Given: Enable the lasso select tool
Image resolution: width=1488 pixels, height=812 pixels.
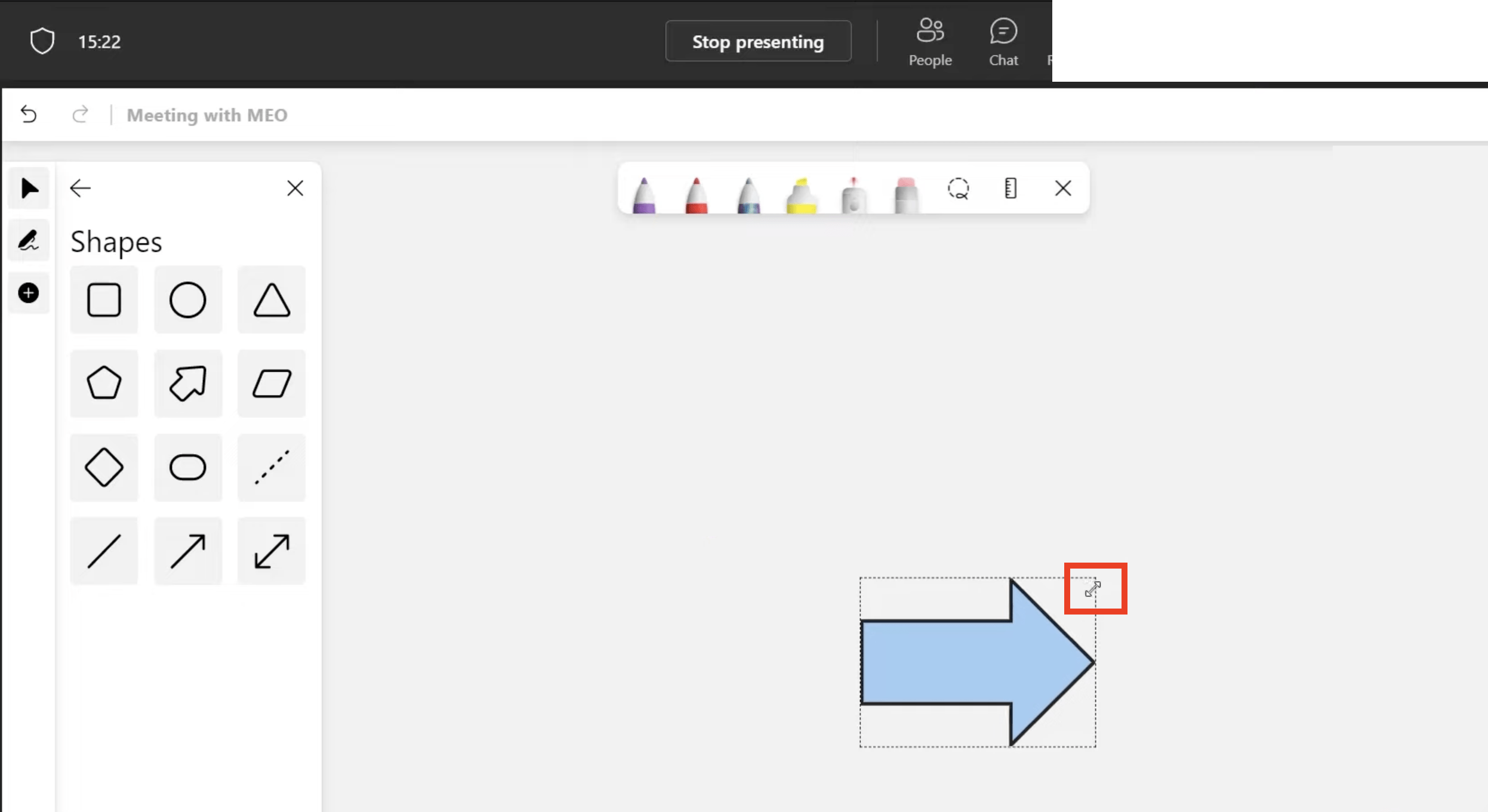Looking at the screenshot, I should 958,189.
